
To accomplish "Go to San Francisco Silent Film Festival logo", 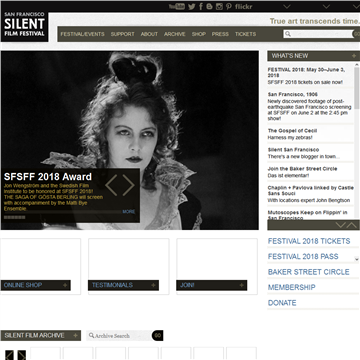I will point(25,27).
